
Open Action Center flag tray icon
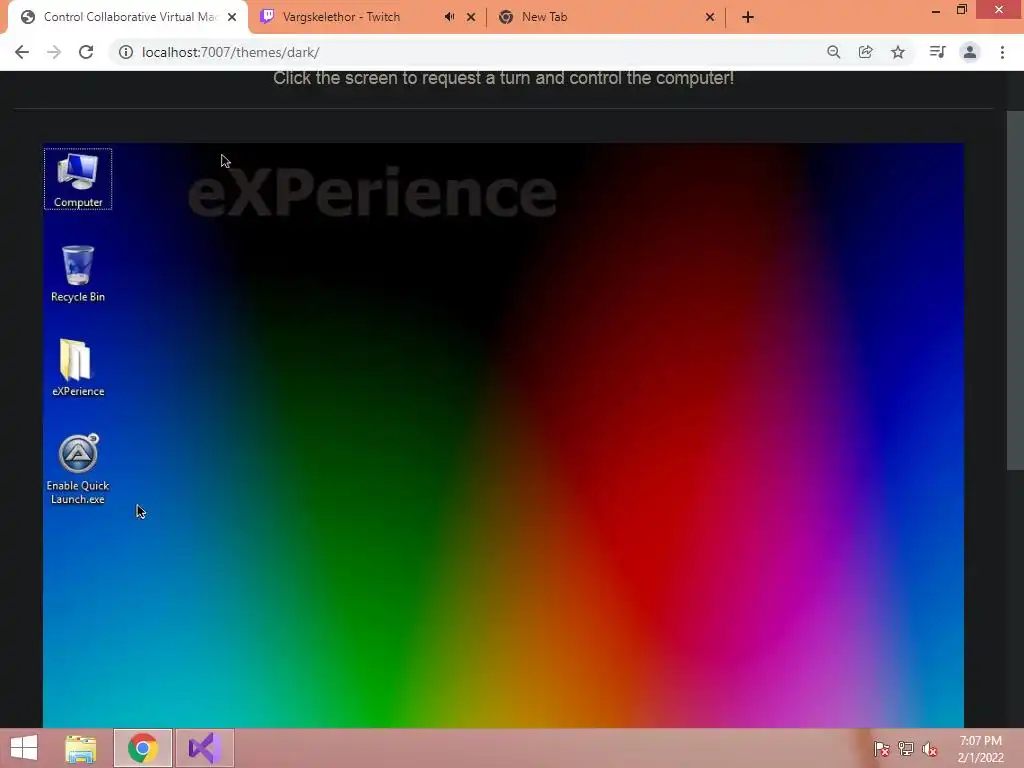[x=881, y=749]
